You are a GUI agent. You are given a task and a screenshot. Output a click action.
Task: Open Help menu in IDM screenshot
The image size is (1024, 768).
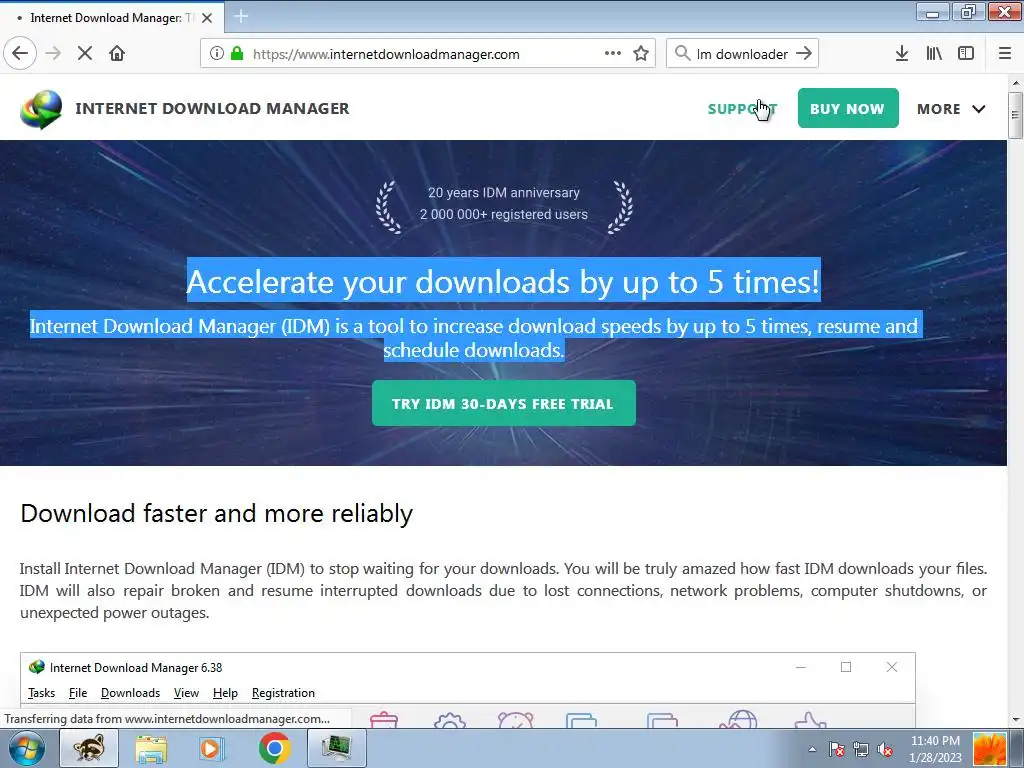click(x=225, y=693)
